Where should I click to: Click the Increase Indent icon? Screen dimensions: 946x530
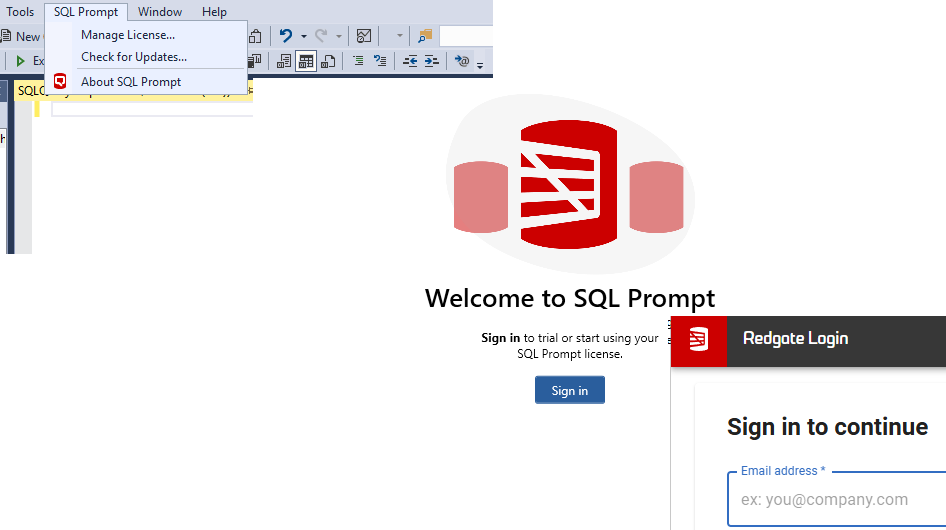[431, 61]
